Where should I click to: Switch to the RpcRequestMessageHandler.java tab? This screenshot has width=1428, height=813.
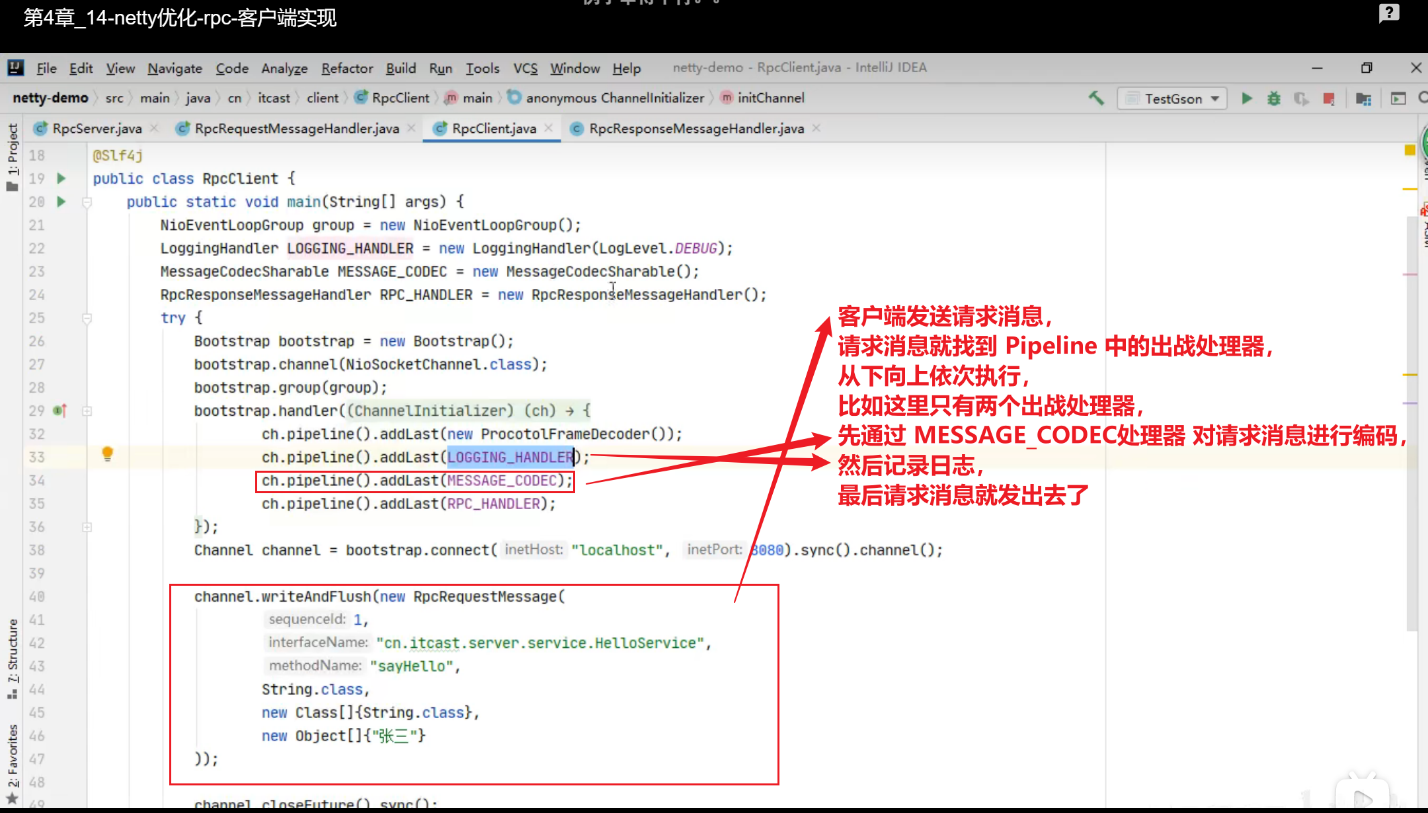tap(297, 129)
